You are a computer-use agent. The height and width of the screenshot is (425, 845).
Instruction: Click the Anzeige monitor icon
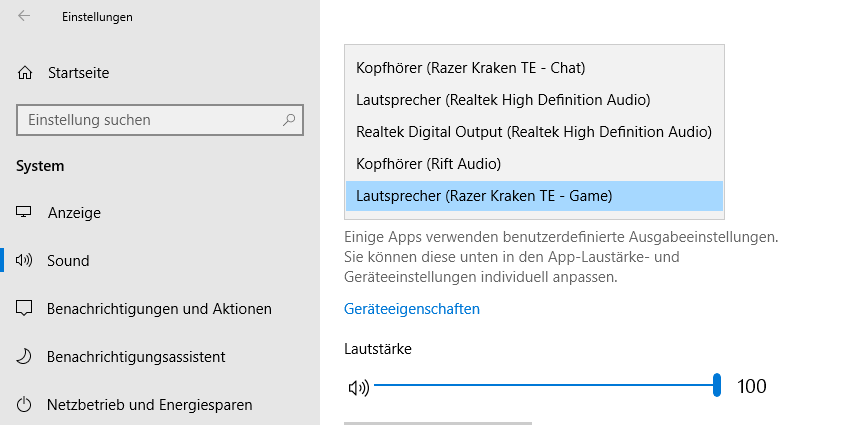[x=24, y=212]
